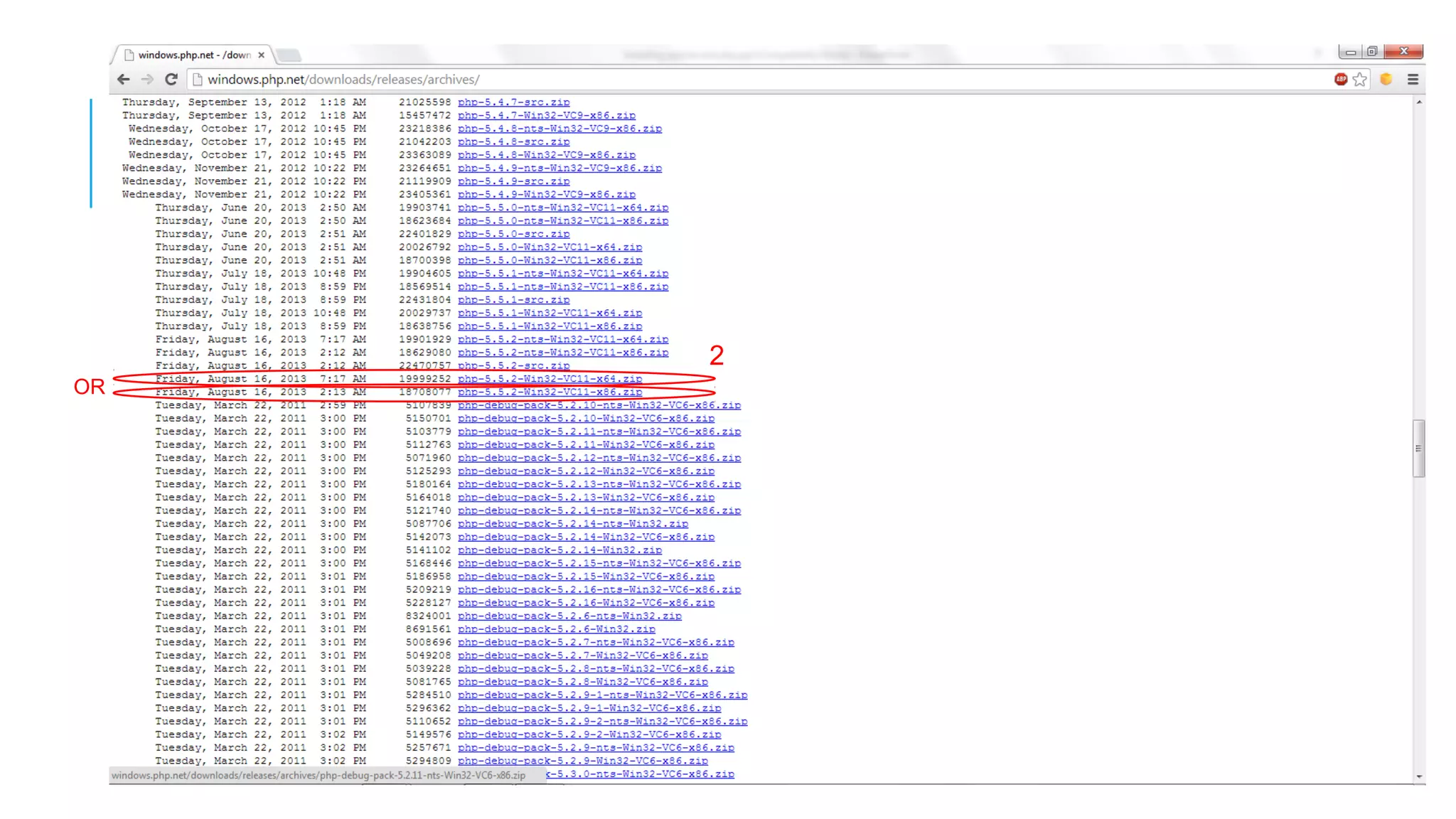Download php-5.5.2-Win32-VC11-x86.zip
This screenshot has height=819, width=1456.
tap(550, 392)
